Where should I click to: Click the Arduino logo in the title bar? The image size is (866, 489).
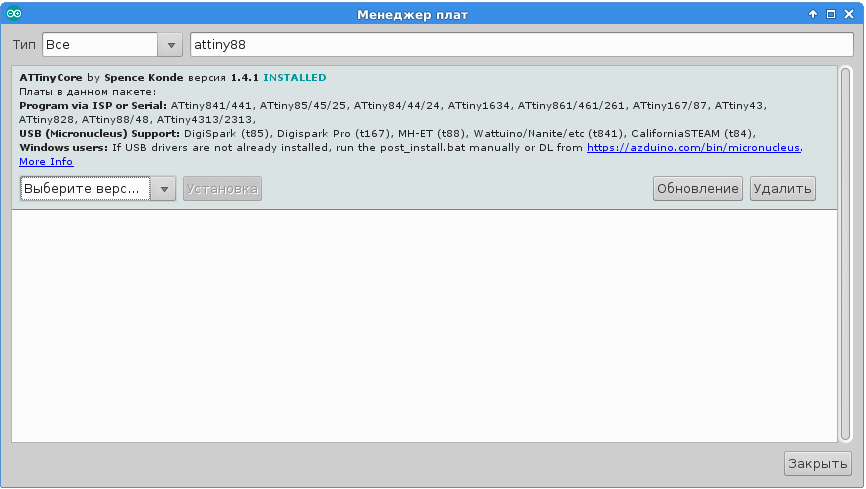[x=14, y=14]
